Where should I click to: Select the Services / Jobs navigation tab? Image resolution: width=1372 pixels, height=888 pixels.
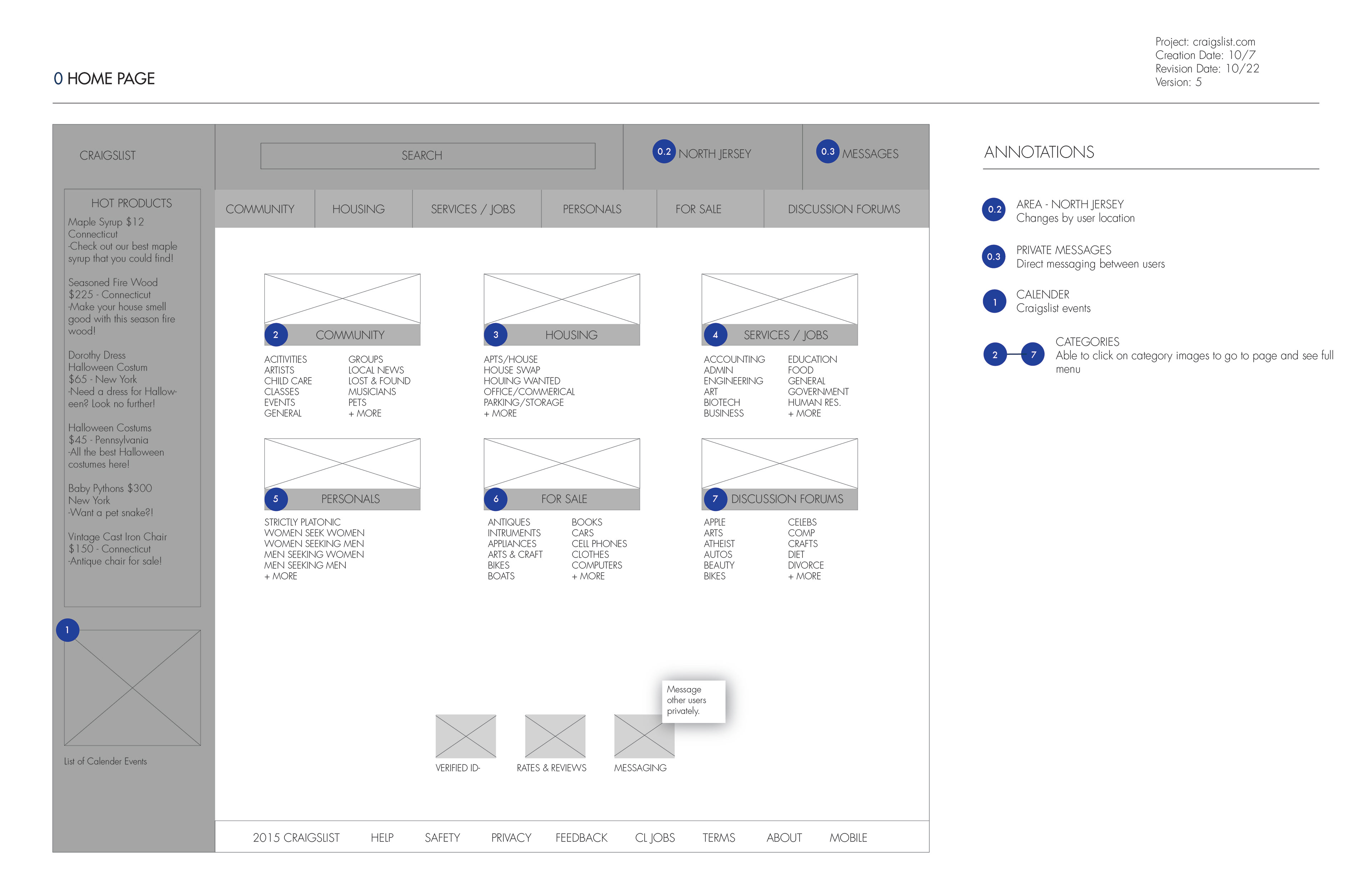coord(477,209)
